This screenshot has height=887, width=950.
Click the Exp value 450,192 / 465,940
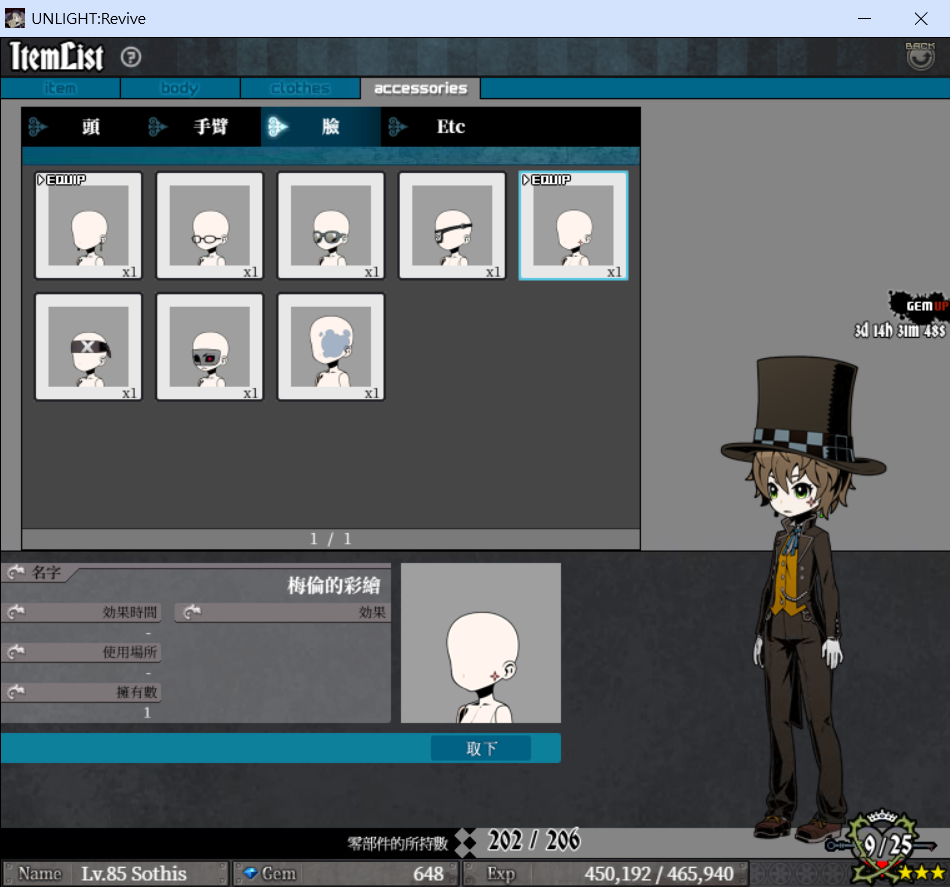tap(659, 874)
